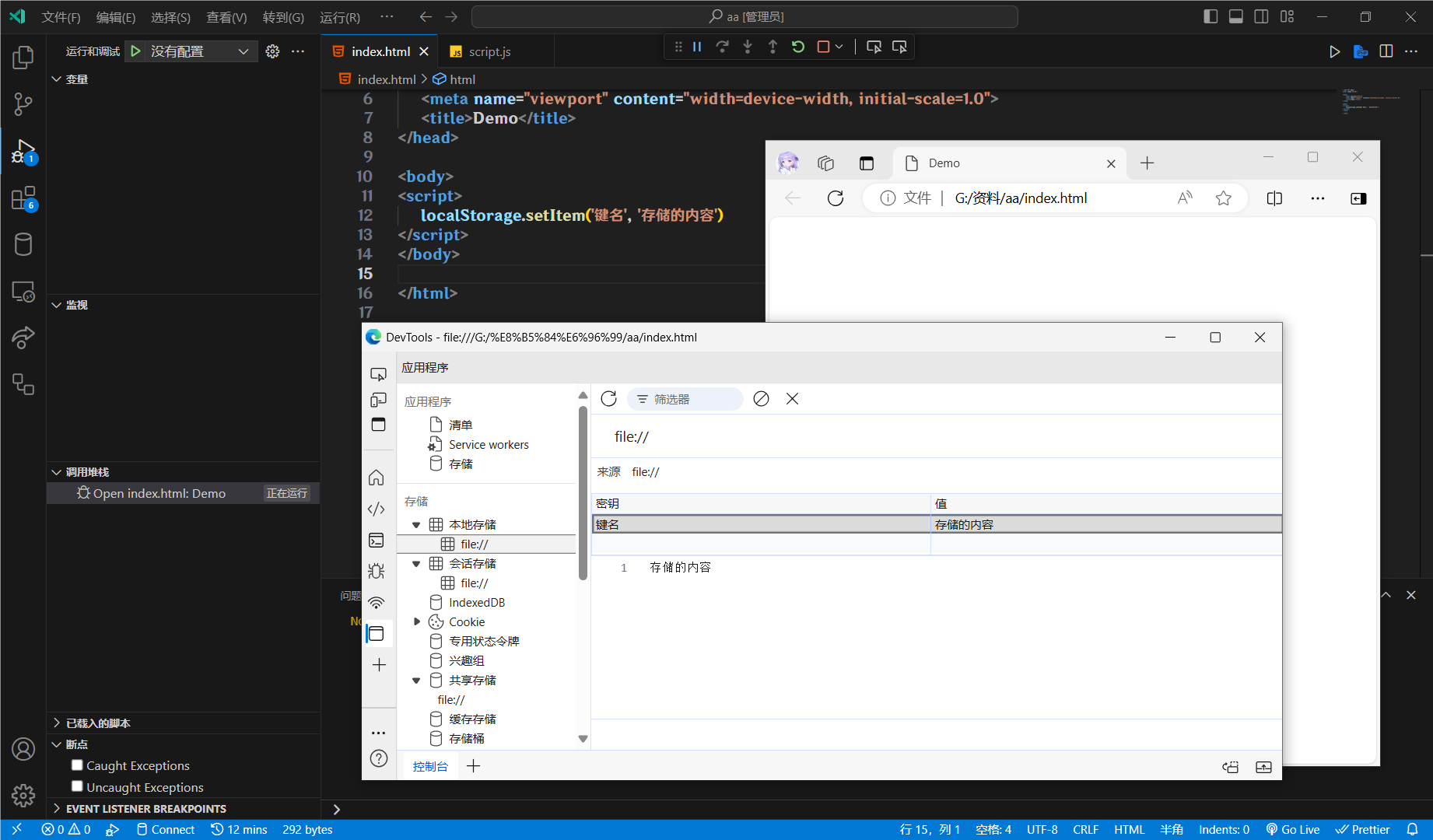The image size is (1433, 840).
Task: Toggle device emulation icon in DevTools
Action: 379,400
